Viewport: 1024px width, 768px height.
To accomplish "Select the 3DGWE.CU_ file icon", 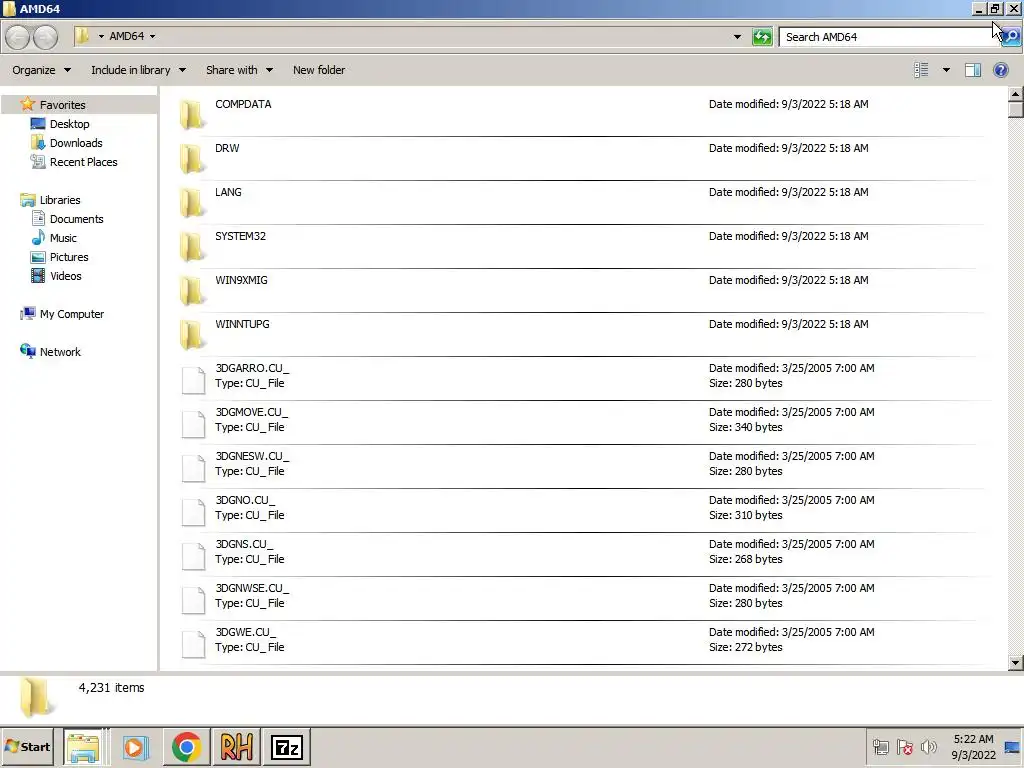I will click(193, 644).
